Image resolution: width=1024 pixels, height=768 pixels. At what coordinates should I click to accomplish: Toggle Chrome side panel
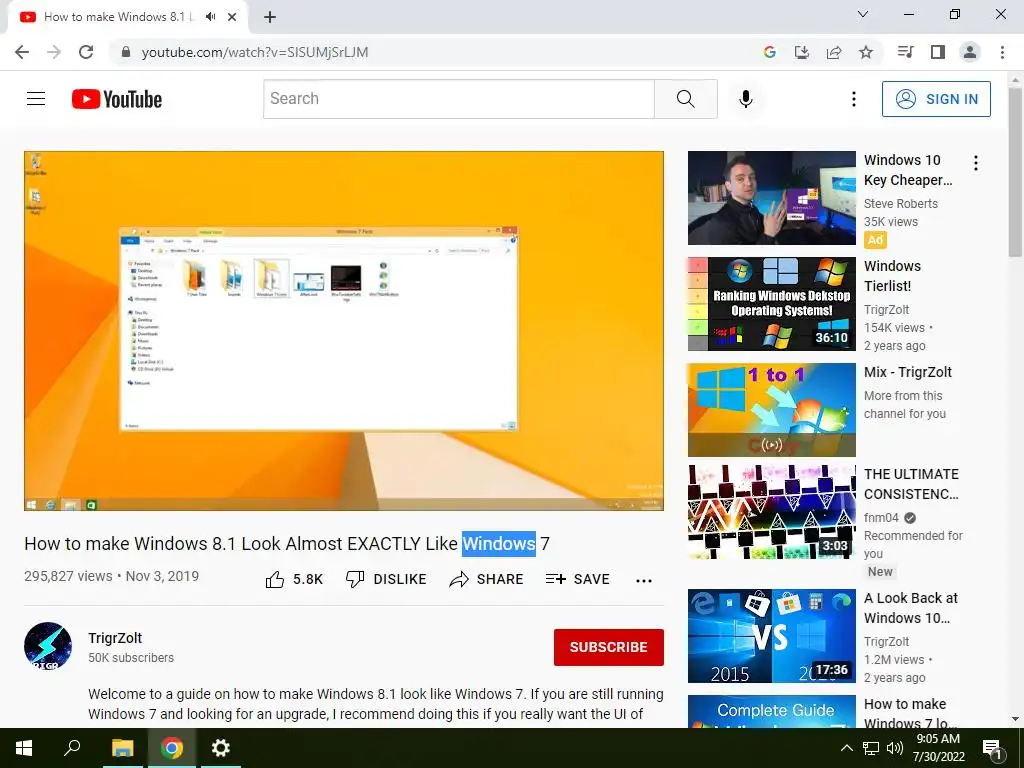(938, 52)
